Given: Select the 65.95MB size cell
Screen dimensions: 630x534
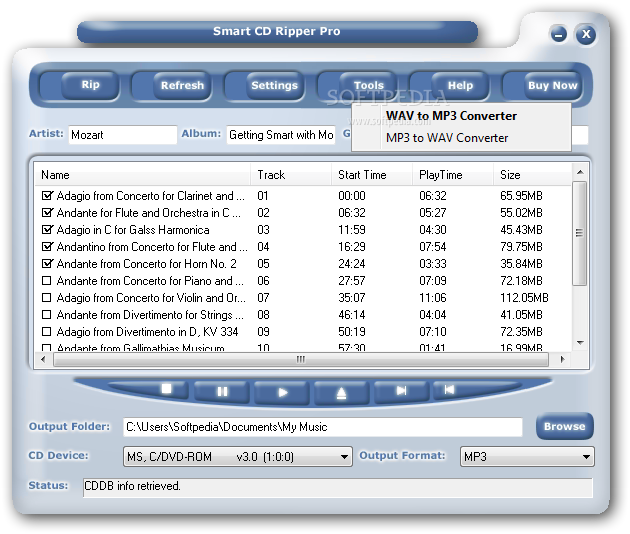Looking at the screenshot, I should pyautogui.click(x=521, y=196).
